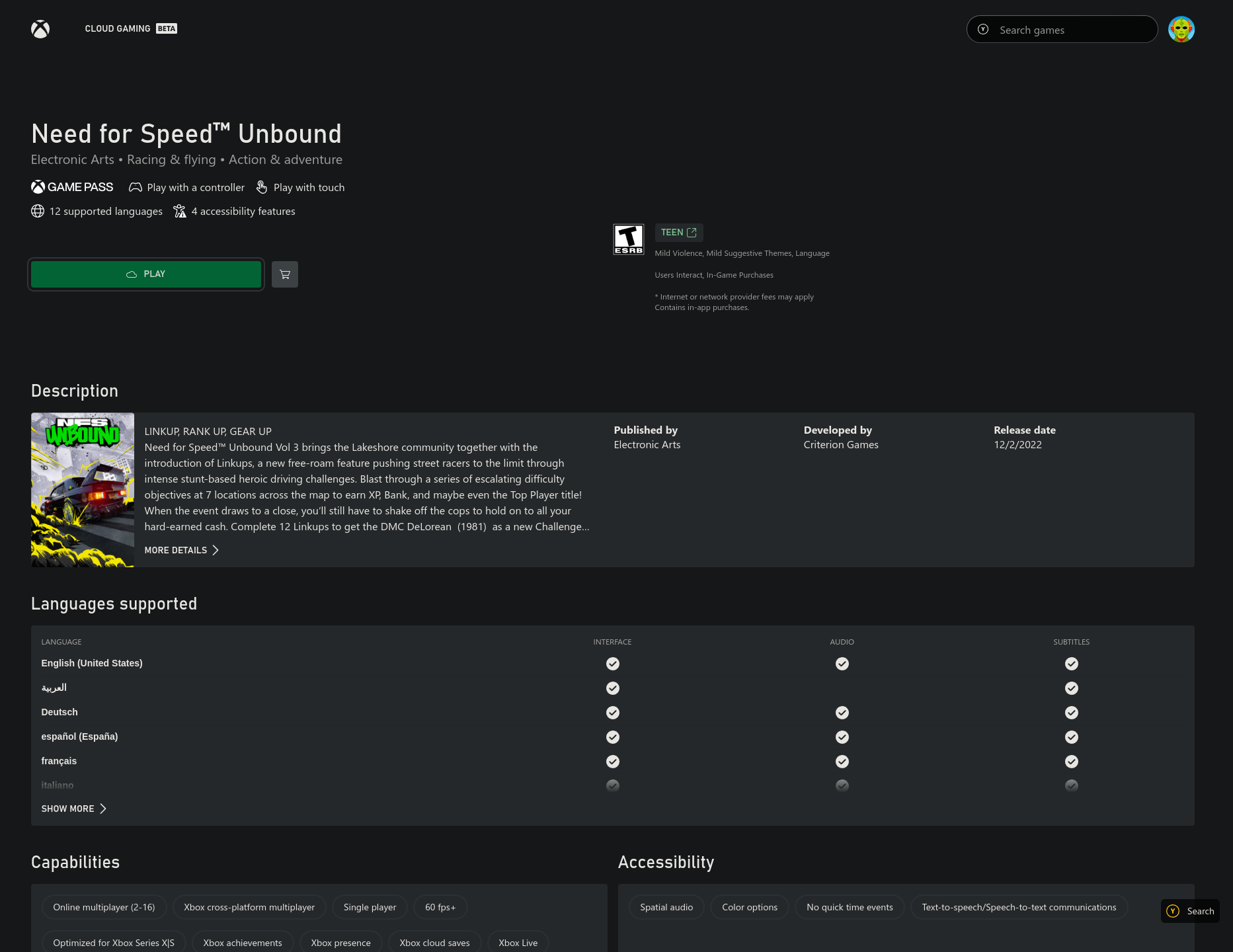Click the Search hint button at bottom right
Screen dimensions: 1233x952
[x=1190, y=911]
